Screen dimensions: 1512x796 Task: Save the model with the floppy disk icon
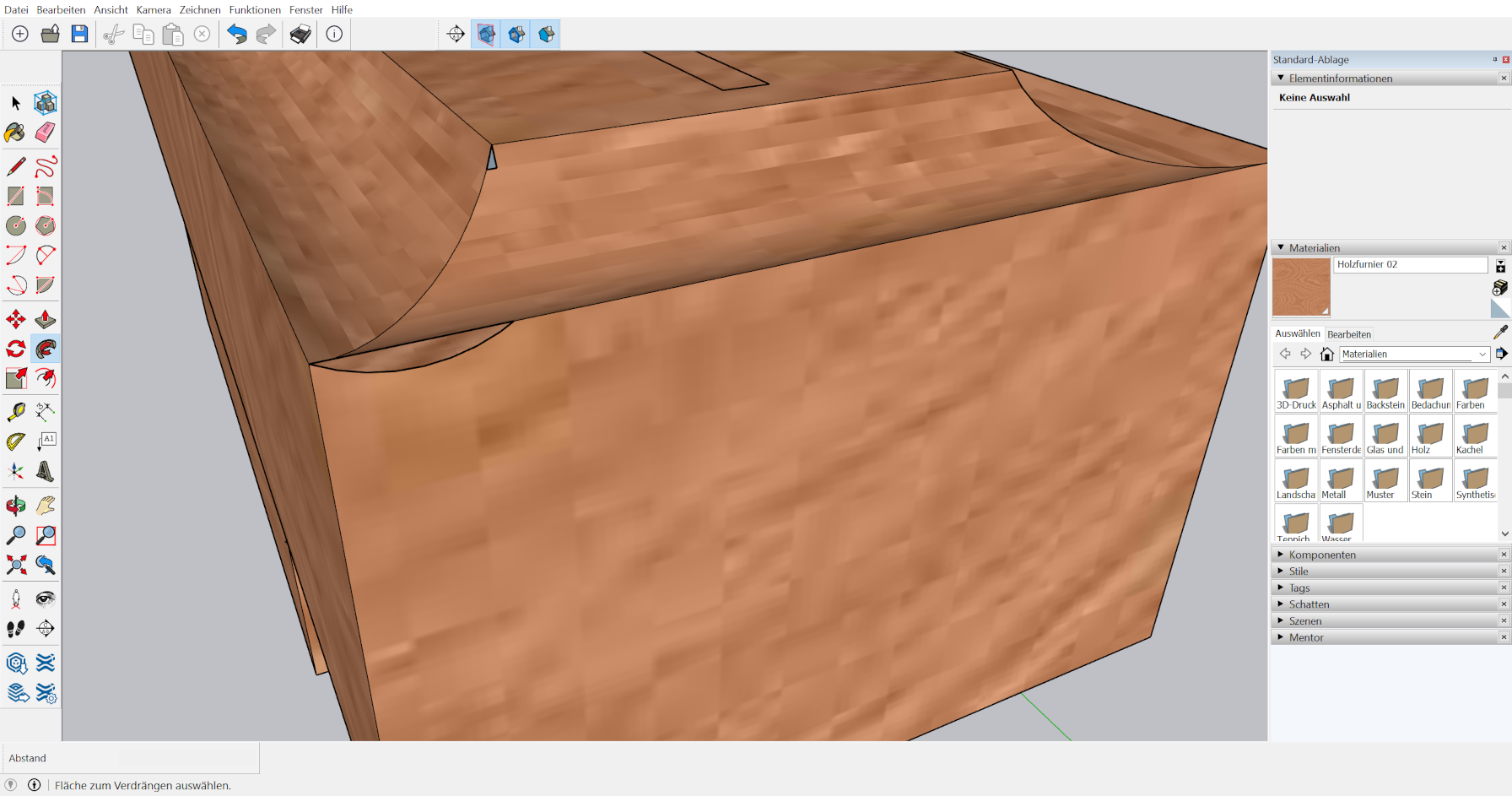click(79, 34)
